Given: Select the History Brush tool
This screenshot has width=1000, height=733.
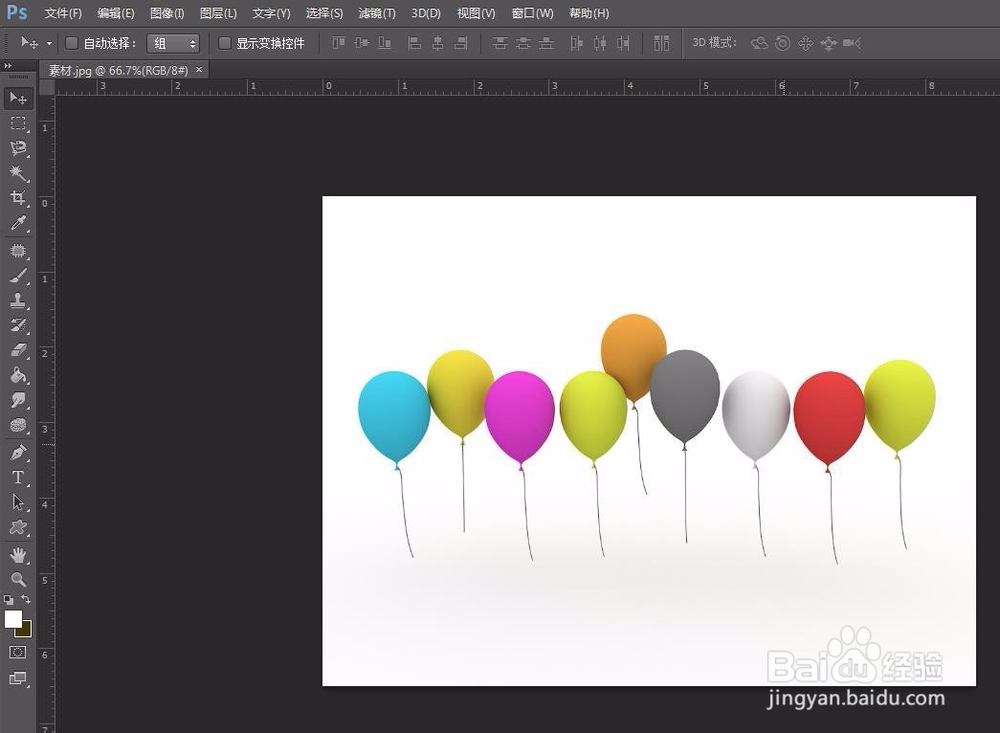Looking at the screenshot, I should coord(18,325).
